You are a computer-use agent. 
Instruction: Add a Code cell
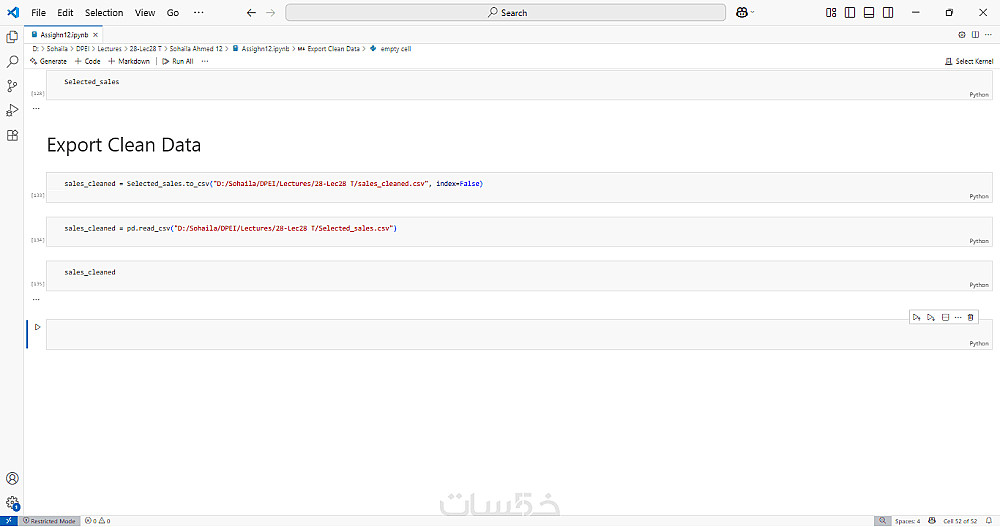click(x=88, y=61)
